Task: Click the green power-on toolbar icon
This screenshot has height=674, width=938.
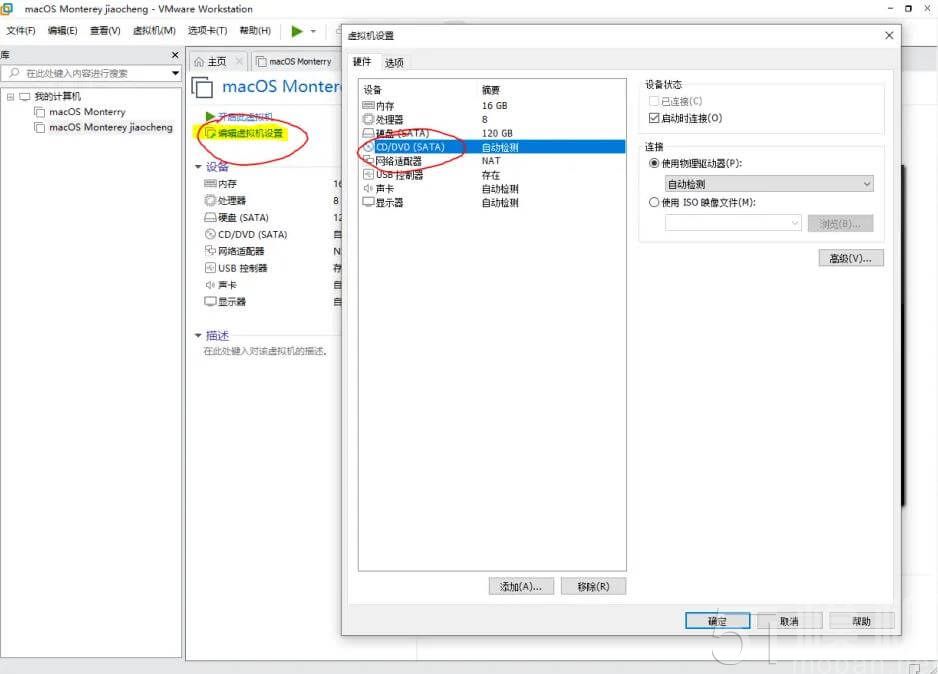Action: click(296, 31)
